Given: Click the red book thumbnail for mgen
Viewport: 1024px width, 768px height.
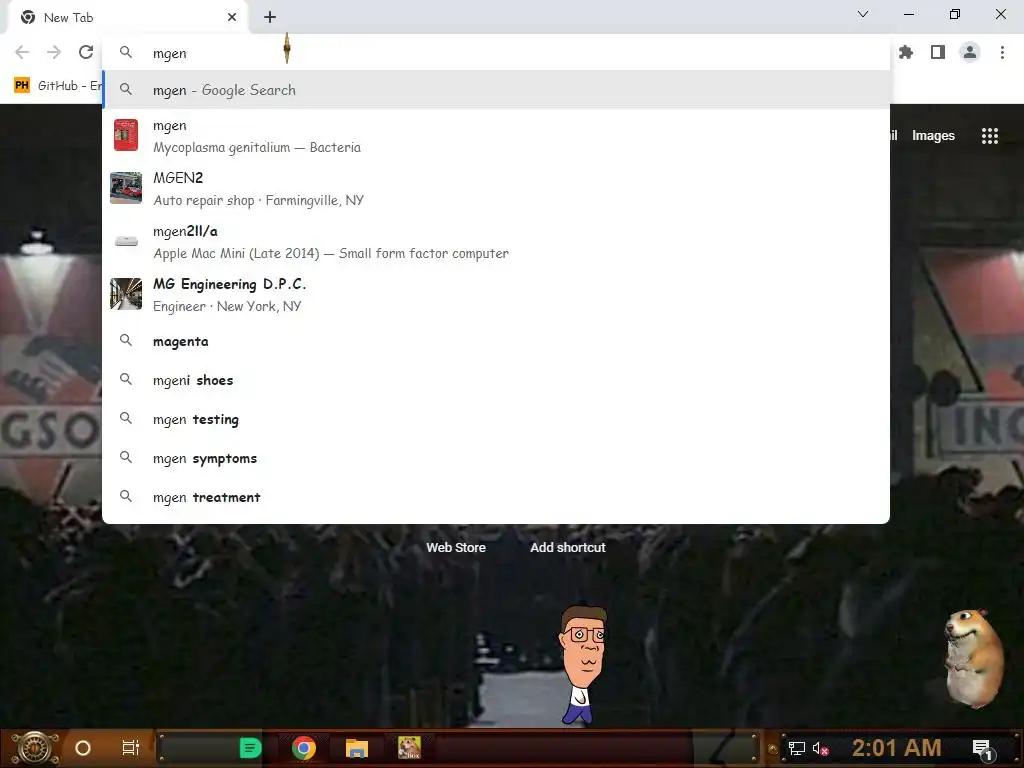Looking at the screenshot, I should tap(126, 135).
